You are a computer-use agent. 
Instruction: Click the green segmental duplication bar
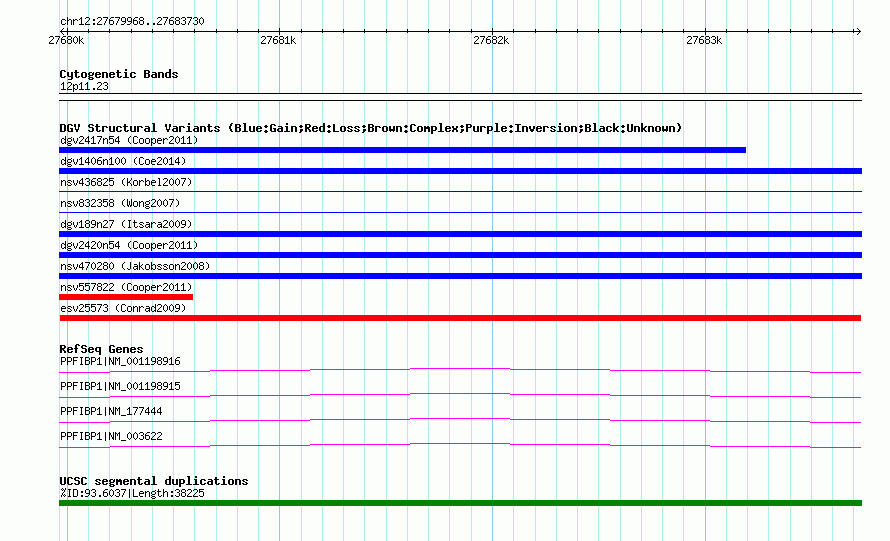coord(460,503)
